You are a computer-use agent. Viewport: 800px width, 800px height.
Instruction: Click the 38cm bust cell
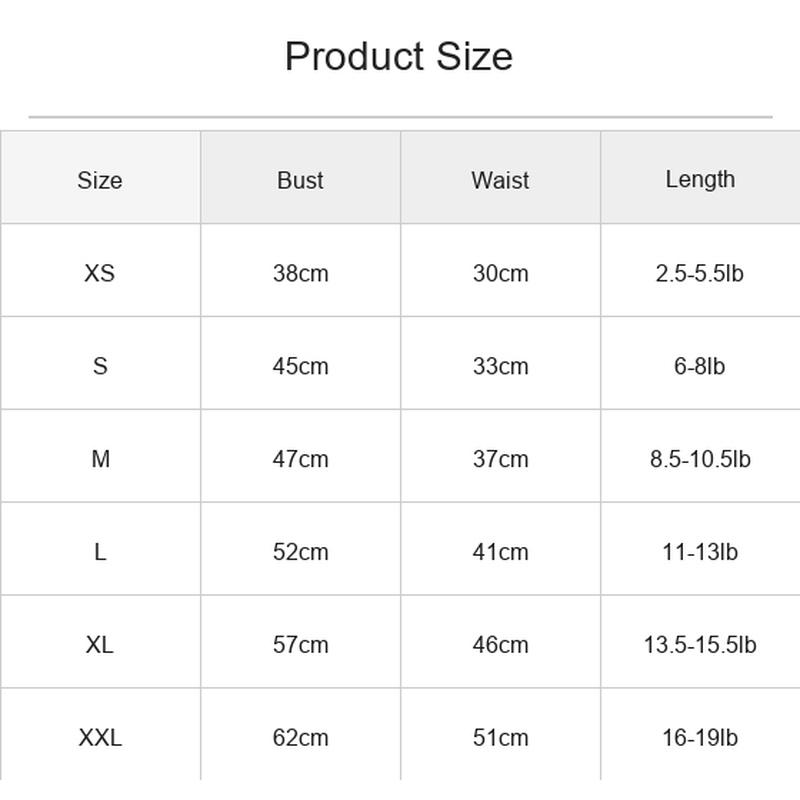(301, 270)
